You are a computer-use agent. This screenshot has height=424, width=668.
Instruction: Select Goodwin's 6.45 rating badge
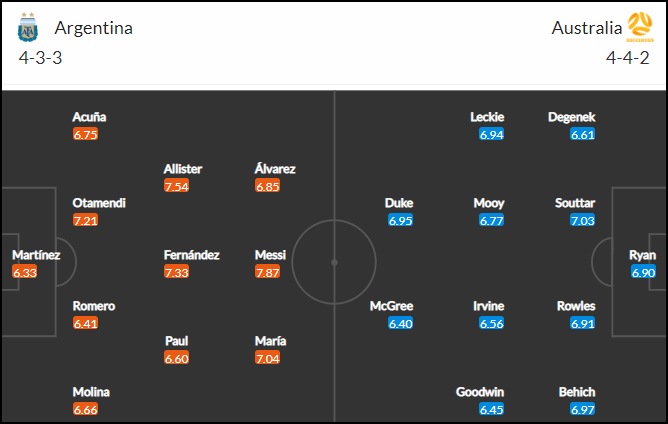pos(492,410)
